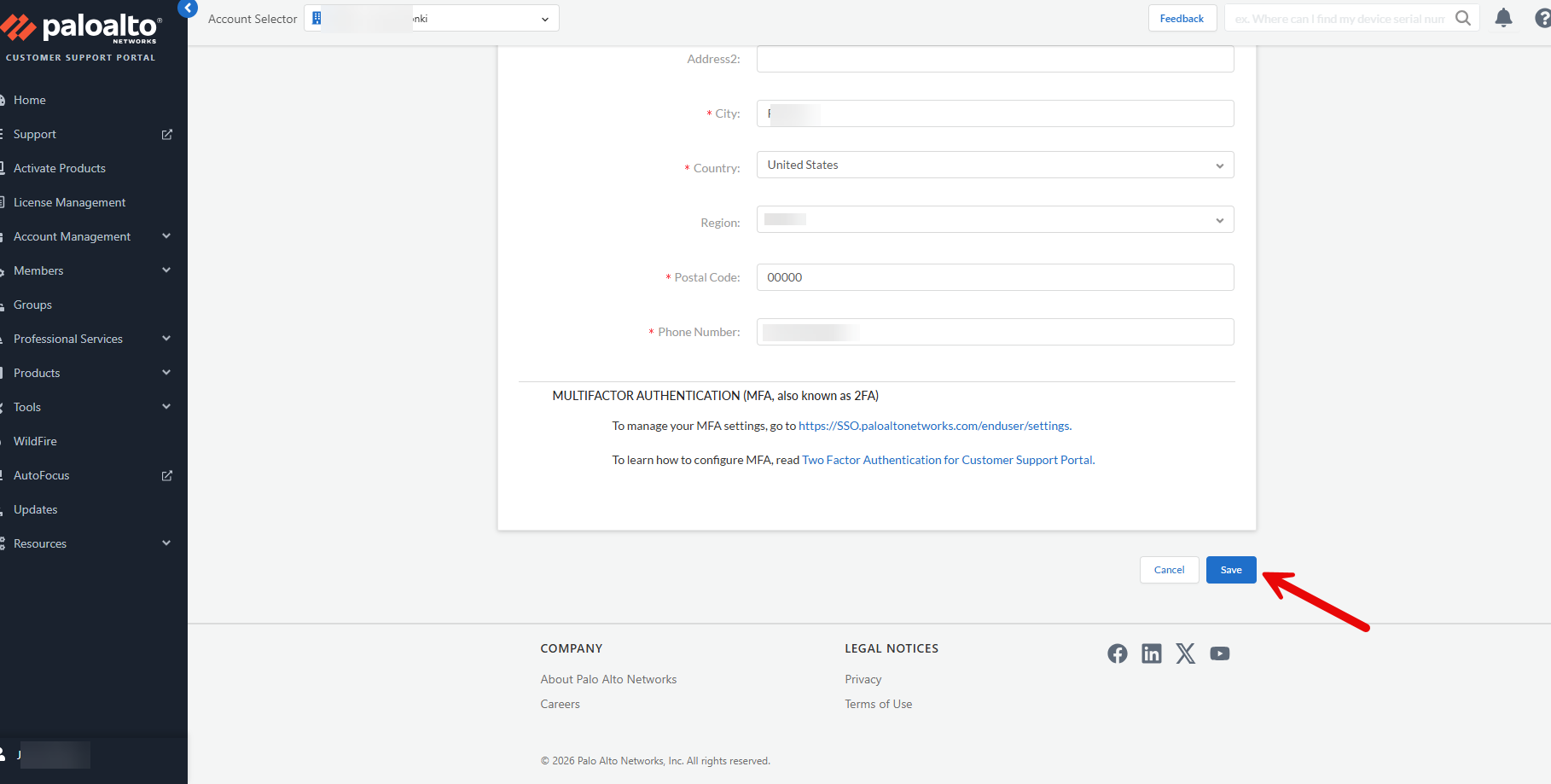
Task: Click the City input field
Action: point(995,113)
